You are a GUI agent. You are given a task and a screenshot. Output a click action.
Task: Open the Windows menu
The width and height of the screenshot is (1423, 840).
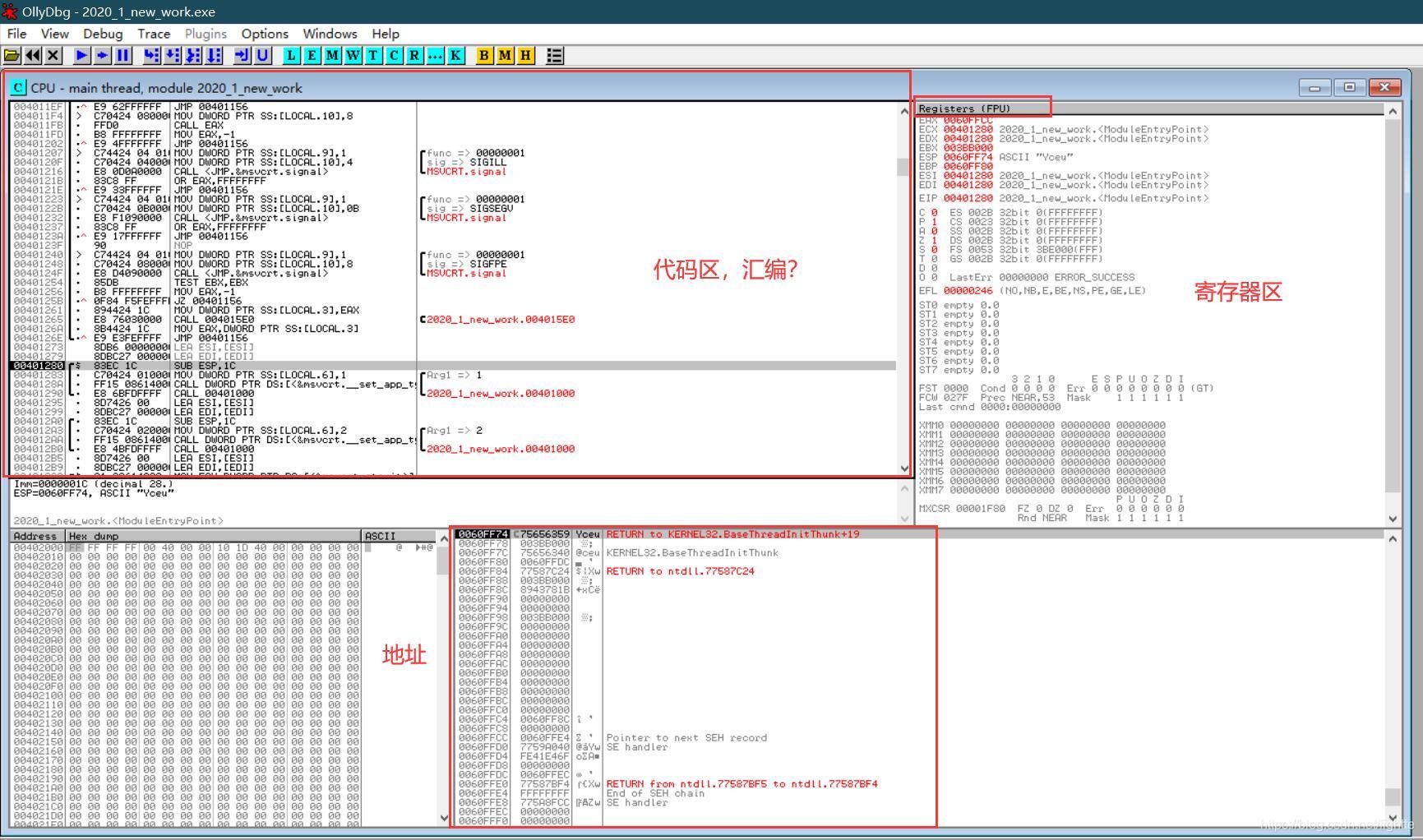click(x=330, y=34)
